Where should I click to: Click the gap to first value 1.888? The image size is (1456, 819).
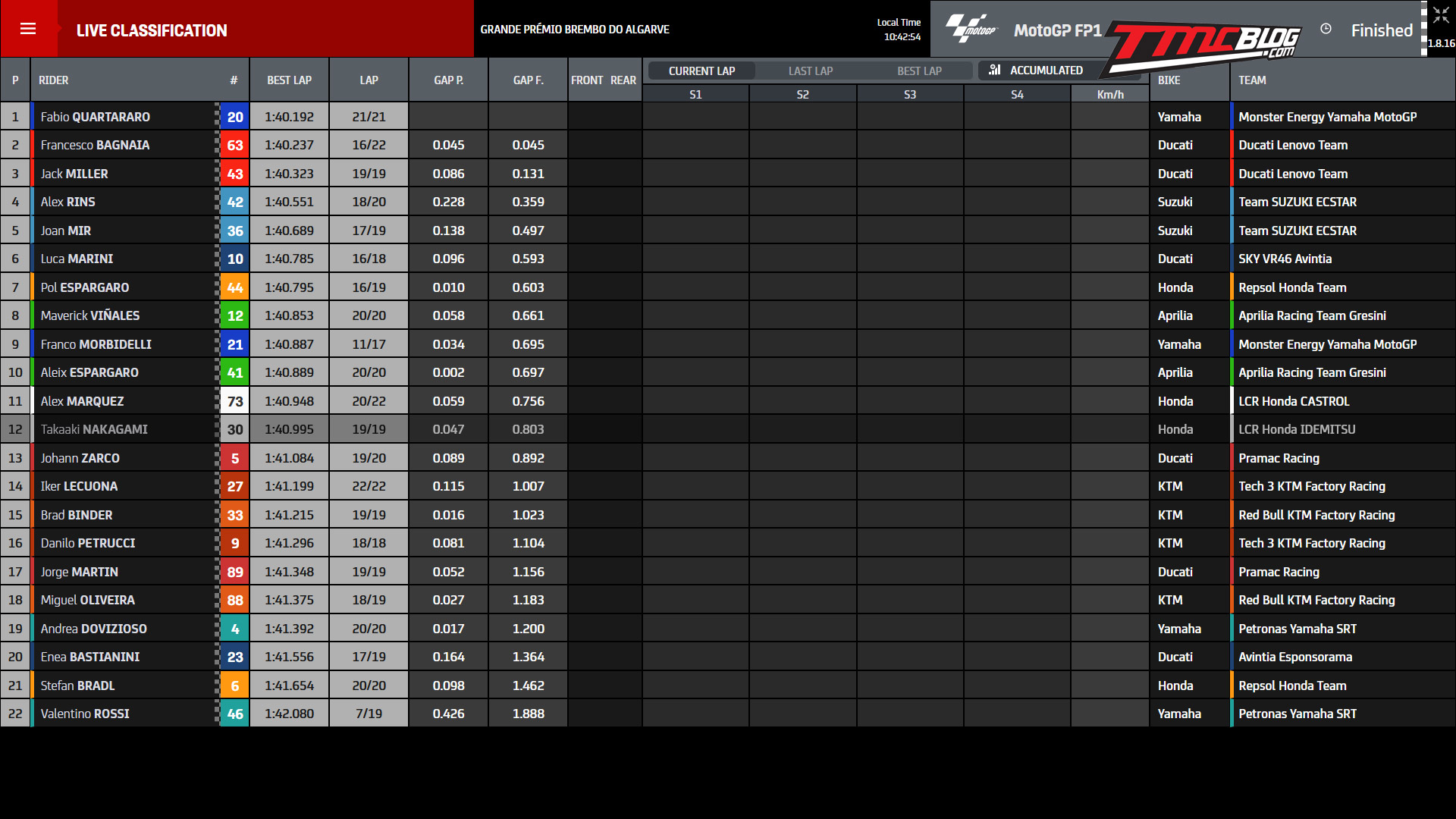[529, 714]
